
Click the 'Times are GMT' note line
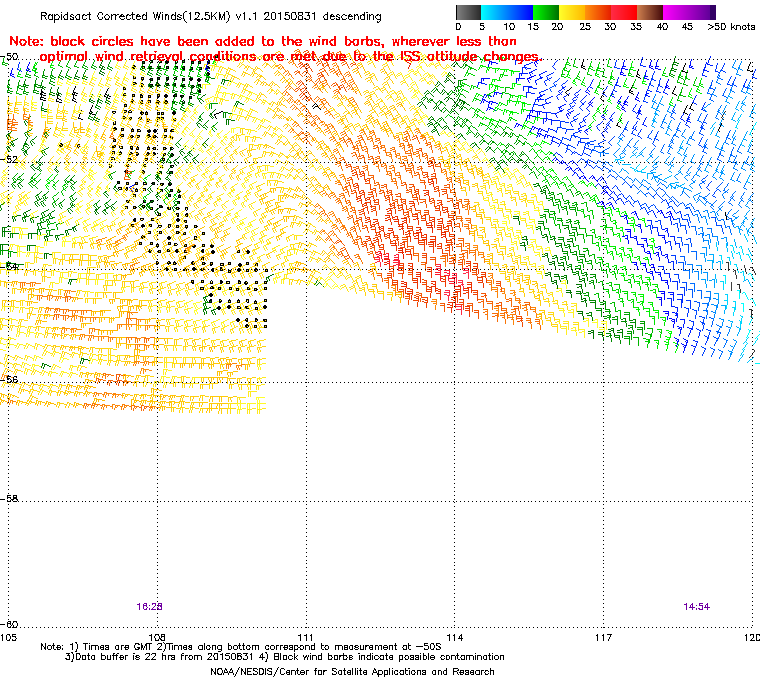[x=241, y=647]
